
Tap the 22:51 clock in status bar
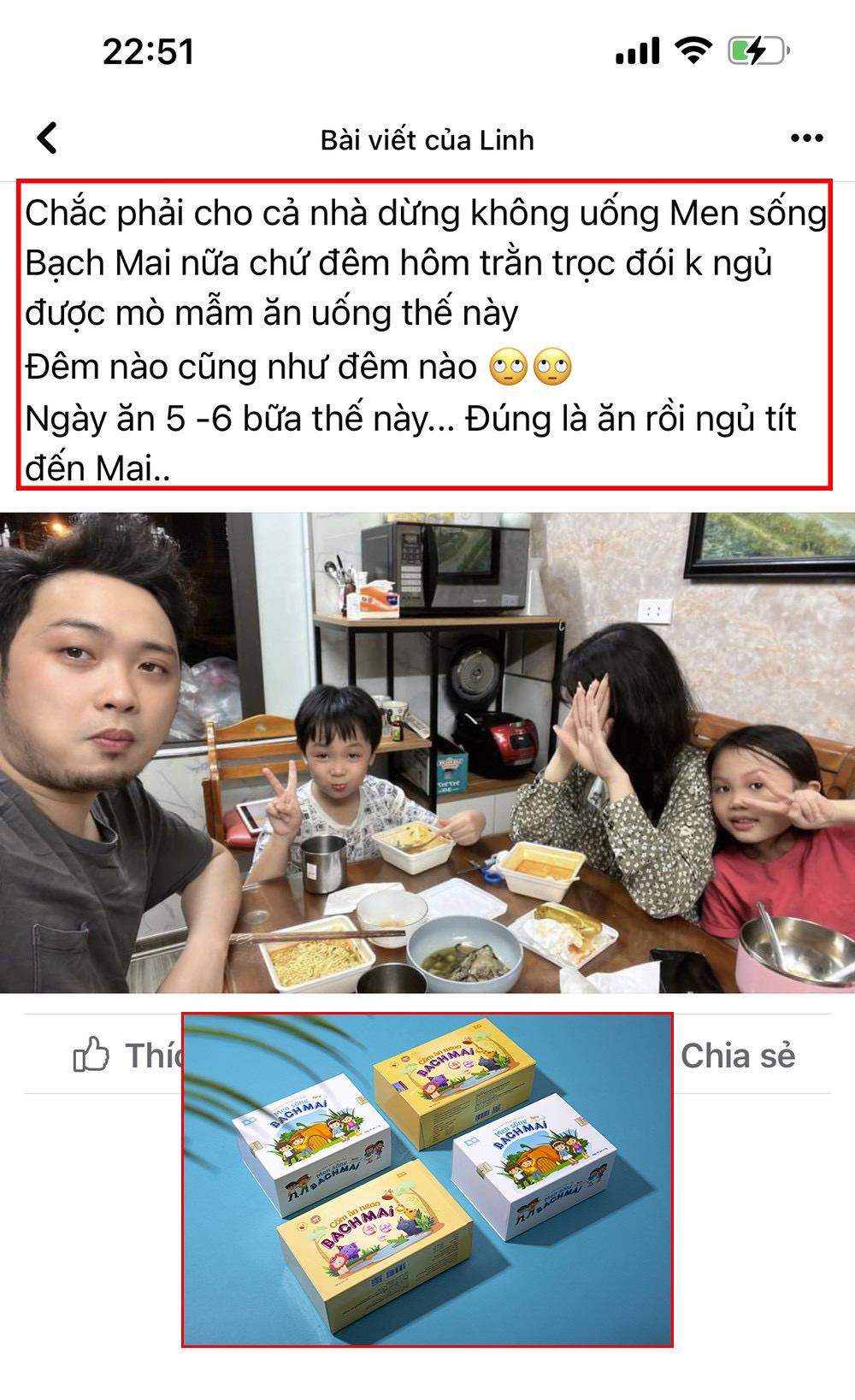(149, 52)
